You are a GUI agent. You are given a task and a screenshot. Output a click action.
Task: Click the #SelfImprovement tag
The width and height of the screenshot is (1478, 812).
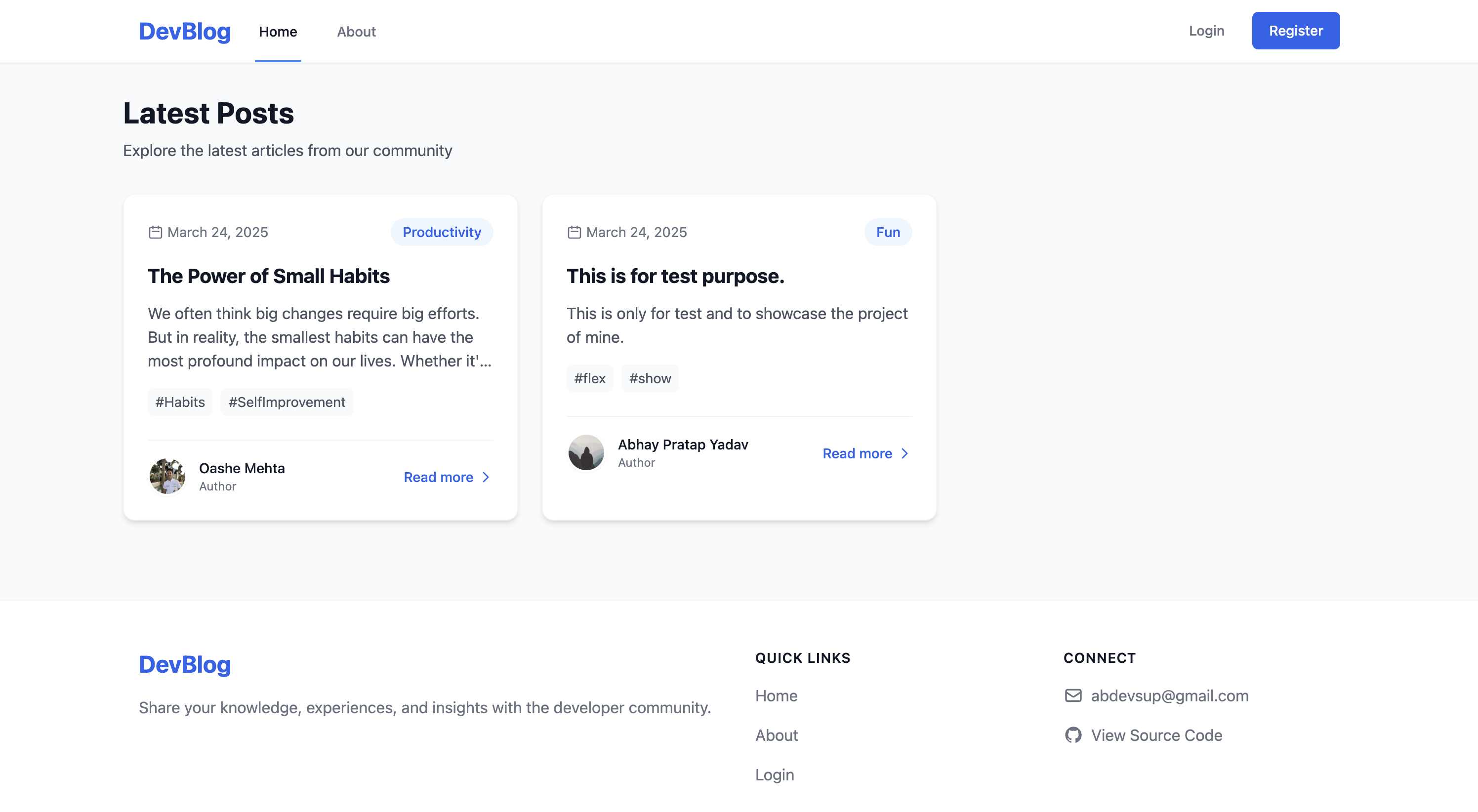click(x=287, y=402)
